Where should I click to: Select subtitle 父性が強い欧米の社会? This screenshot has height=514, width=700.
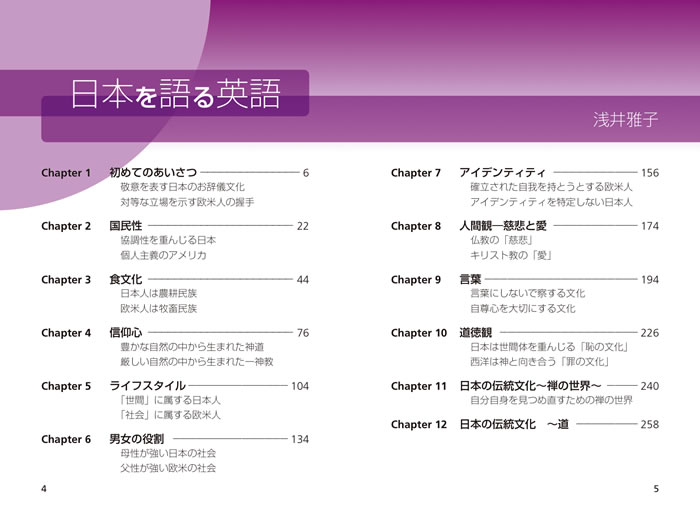tap(168, 468)
